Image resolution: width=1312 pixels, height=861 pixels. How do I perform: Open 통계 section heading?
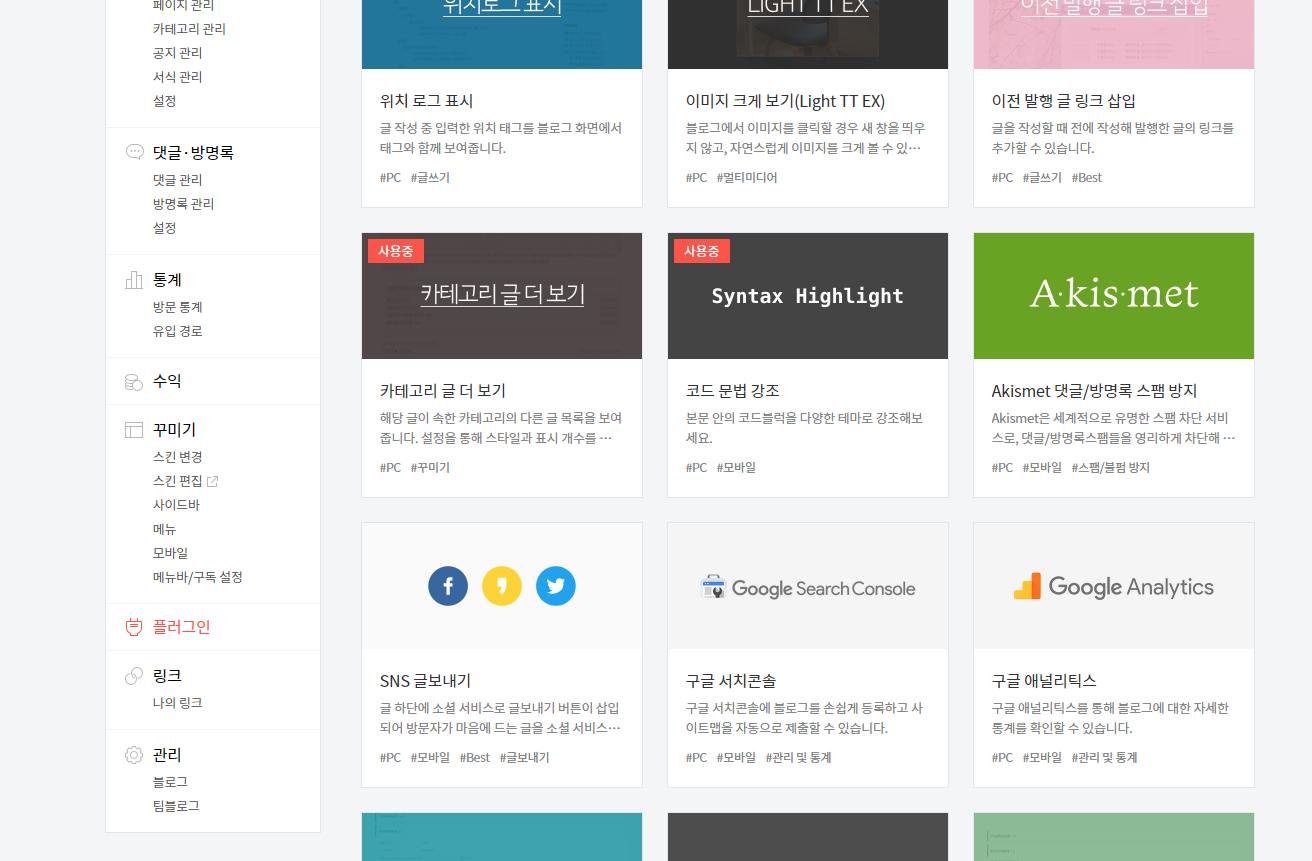point(167,280)
